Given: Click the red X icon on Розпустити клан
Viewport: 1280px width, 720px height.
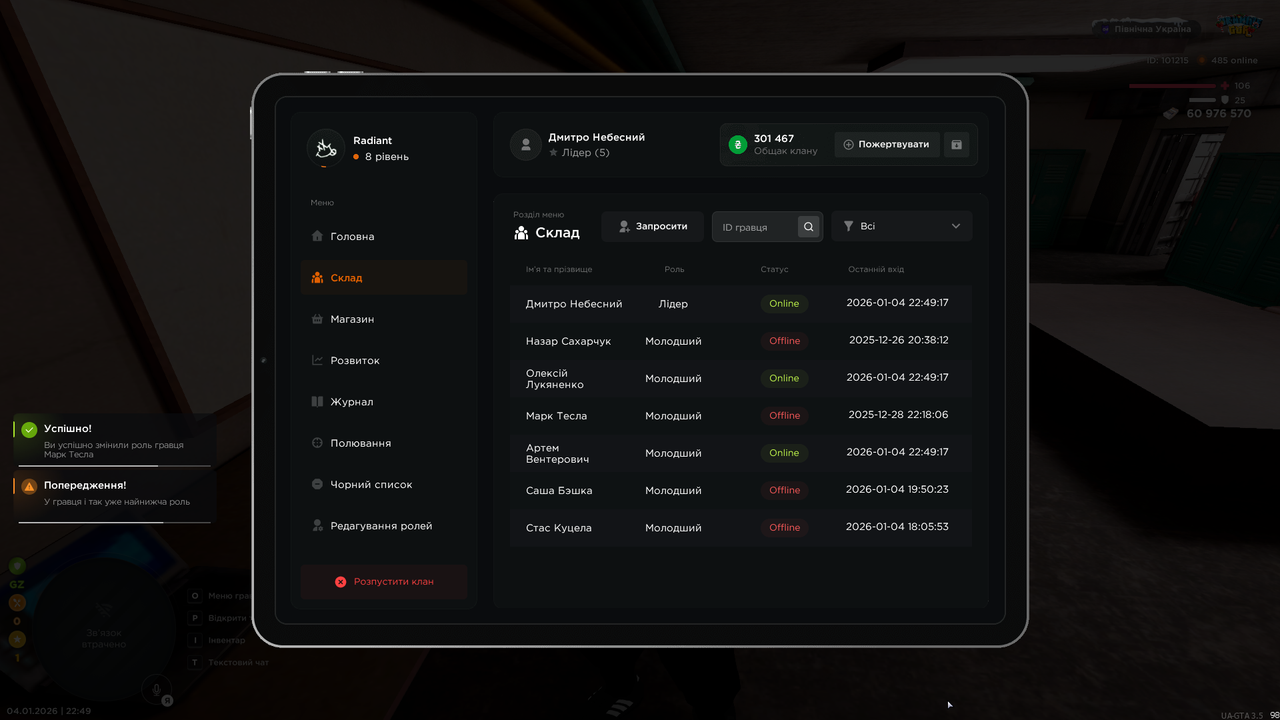Looking at the screenshot, I should (x=340, y=581).
